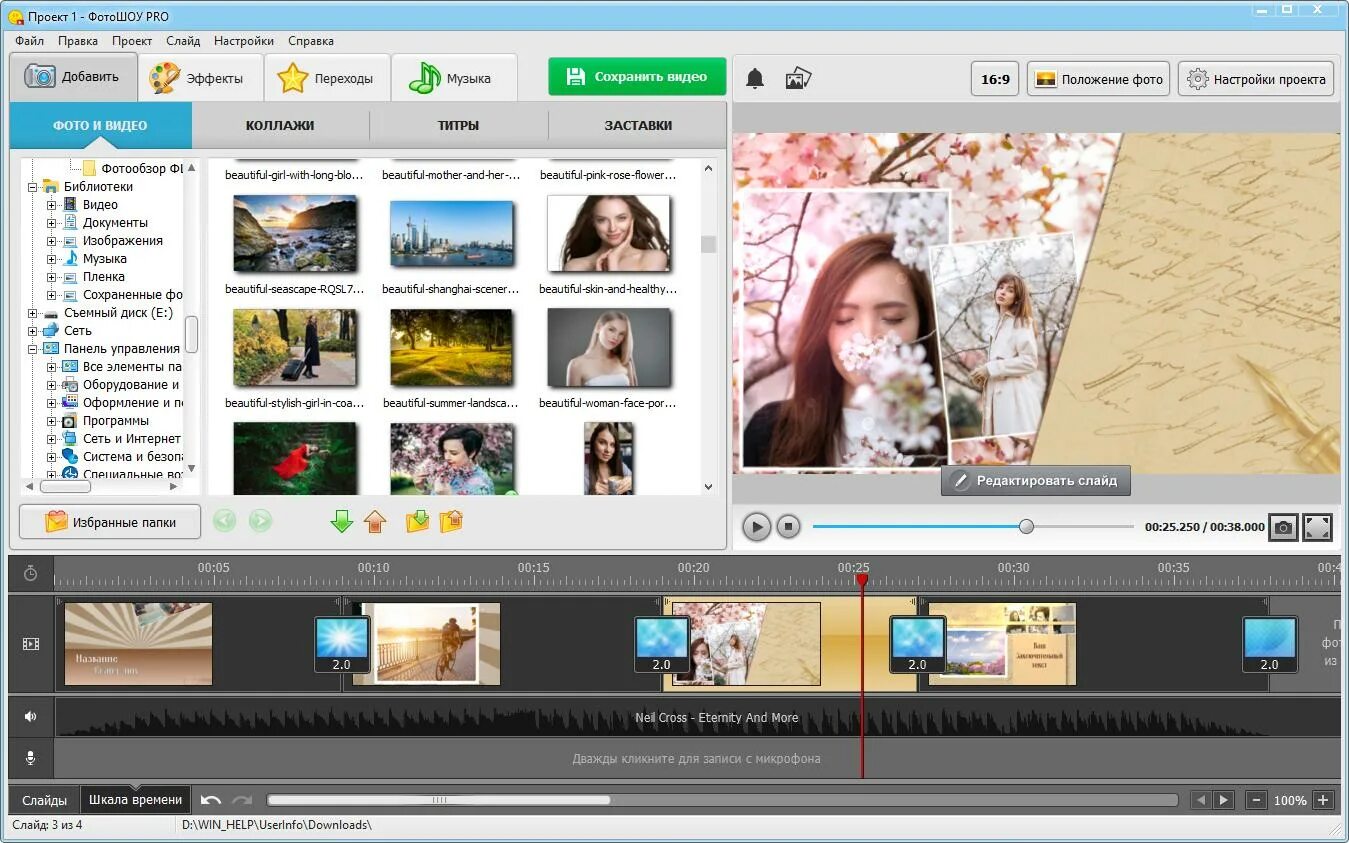Click the orange up arrow icon
The image size is (1349, 843).
tap(375, 521)
